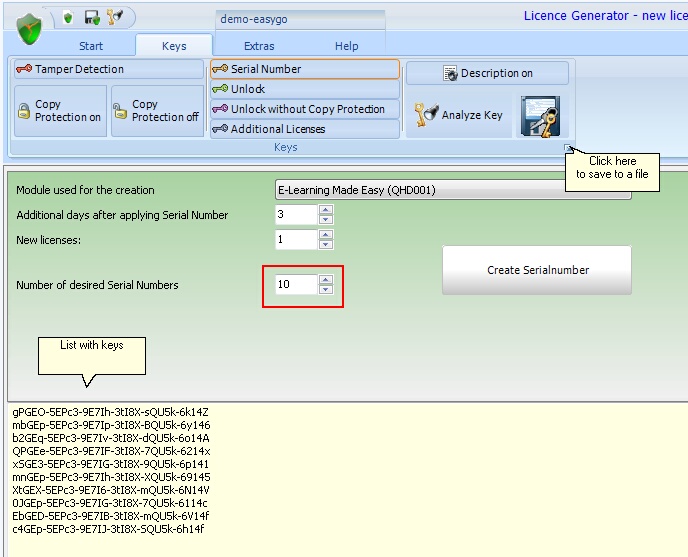Viewport: 688px width, 557px height.
Task: Click the floppy disk icon in quick access toolbar
Action: pos(91,18)
